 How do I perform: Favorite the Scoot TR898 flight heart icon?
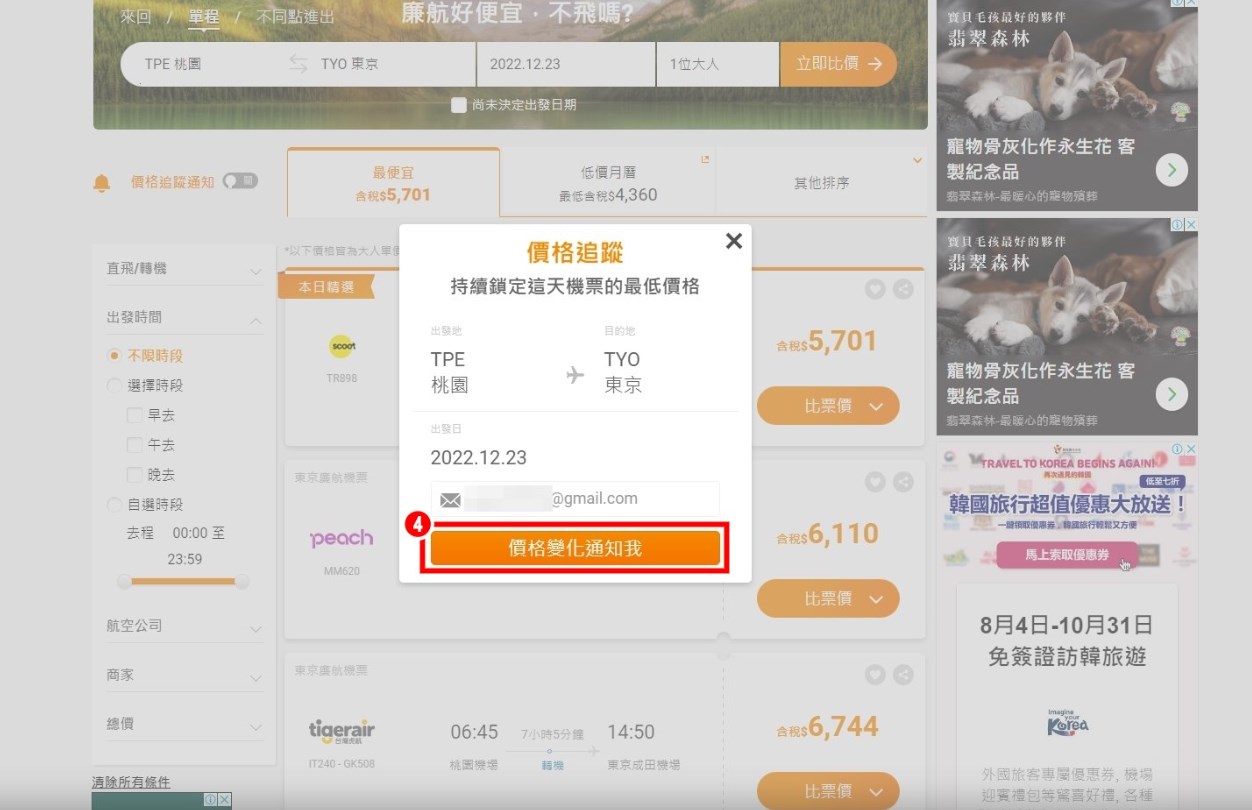[875, 289]
